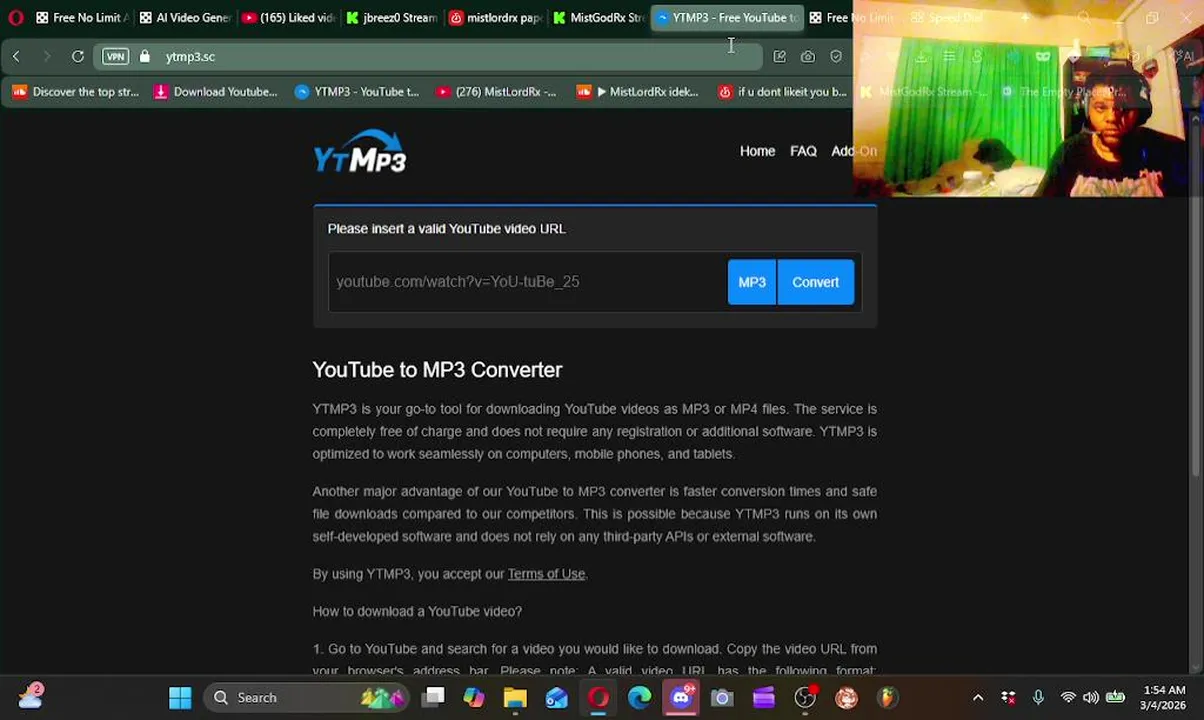Open the shield ad blocker icon
Viewport: 1204px width, 720px height.
[836, 57]
